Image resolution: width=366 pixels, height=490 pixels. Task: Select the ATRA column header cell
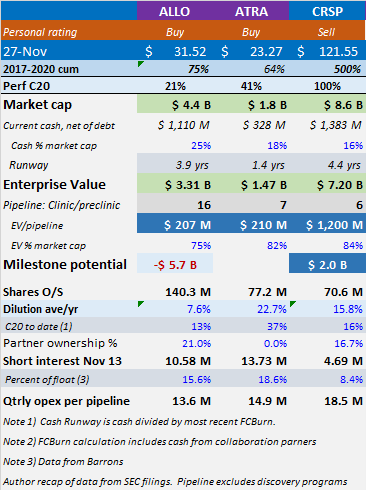click(251, 11)
